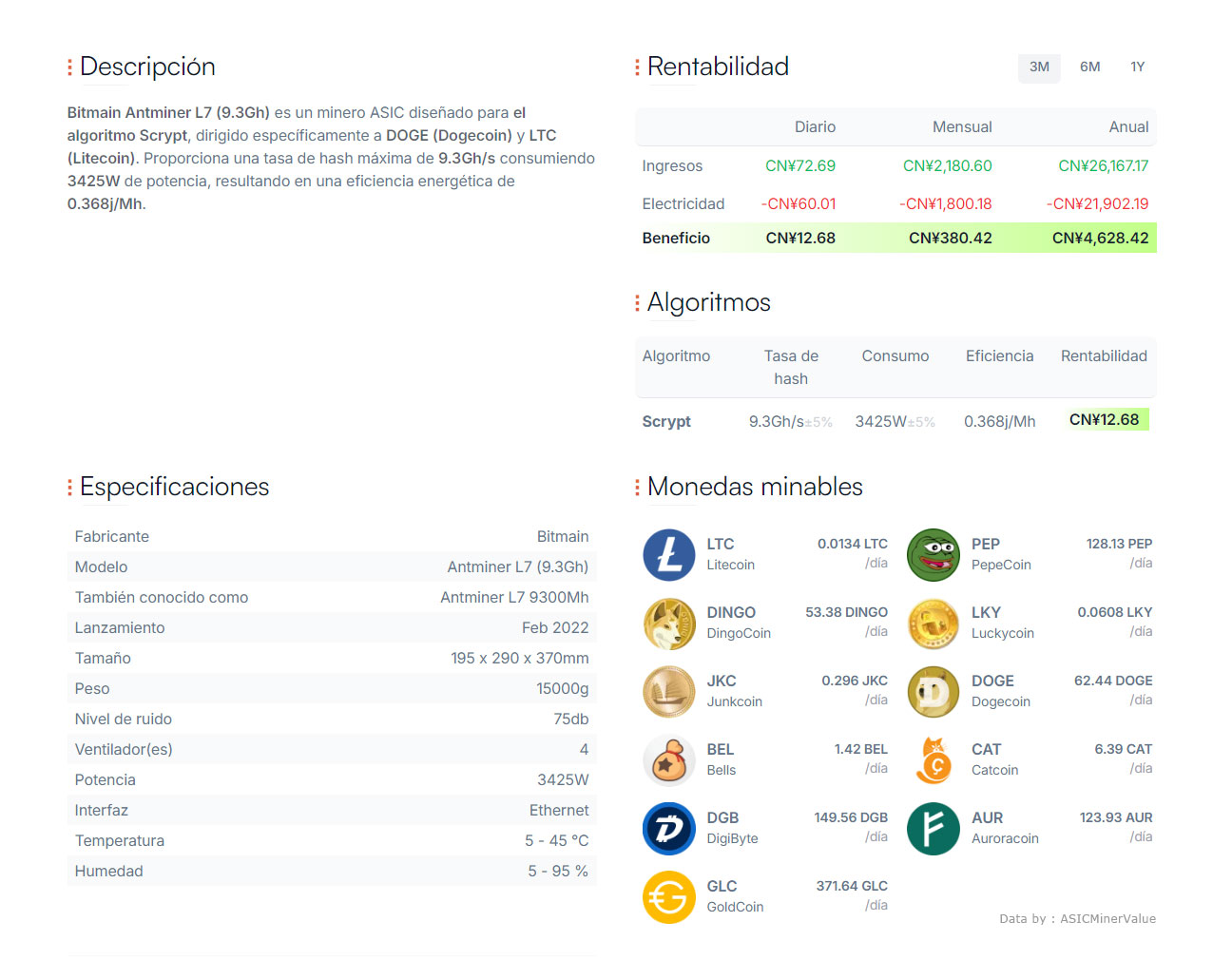Open the PEP PepeCoin link
The width and height of the screenshot is (1232, 979).
(1001, 554)
